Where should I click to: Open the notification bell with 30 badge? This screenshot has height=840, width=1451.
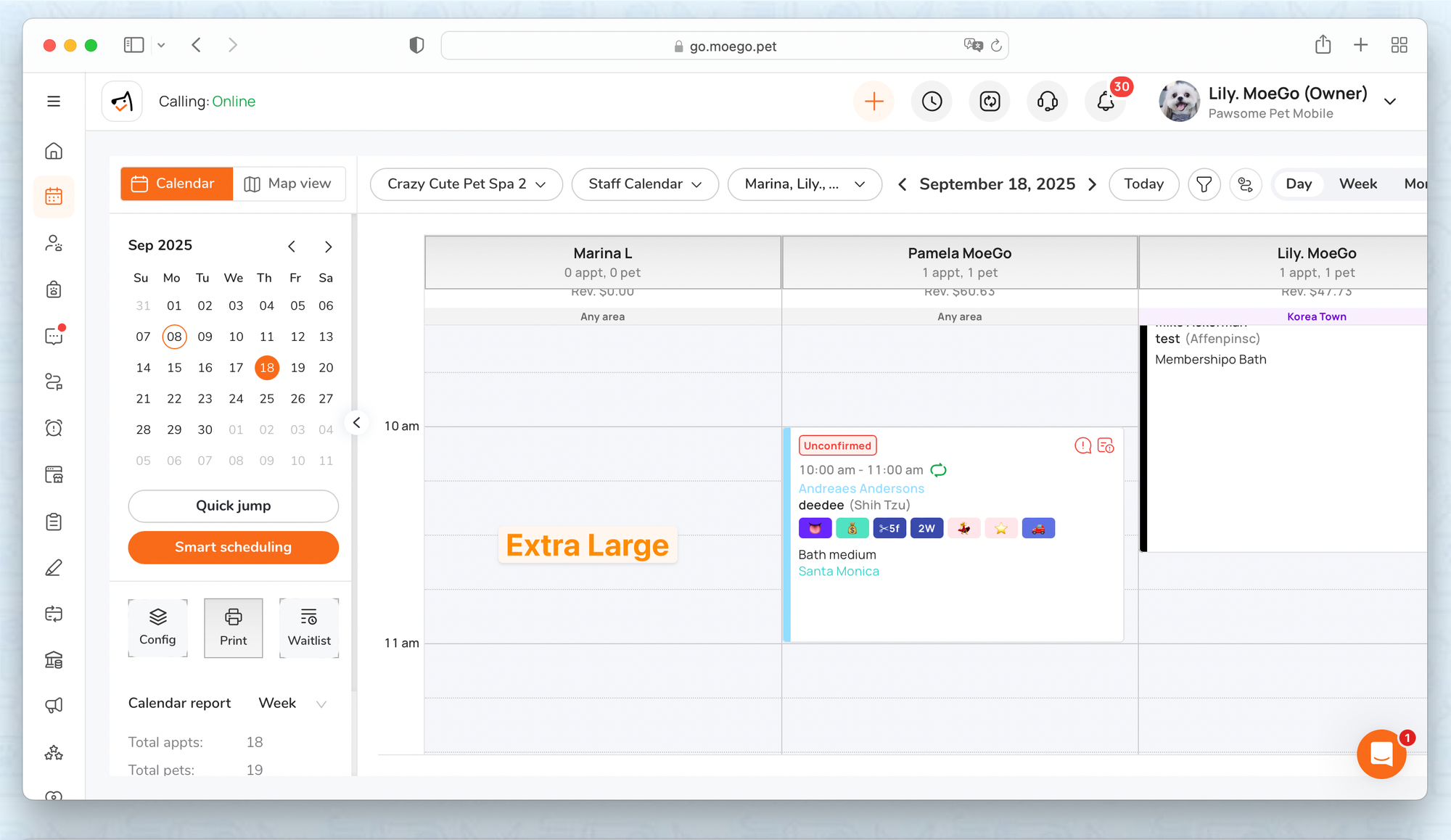tap(1106, 102)
